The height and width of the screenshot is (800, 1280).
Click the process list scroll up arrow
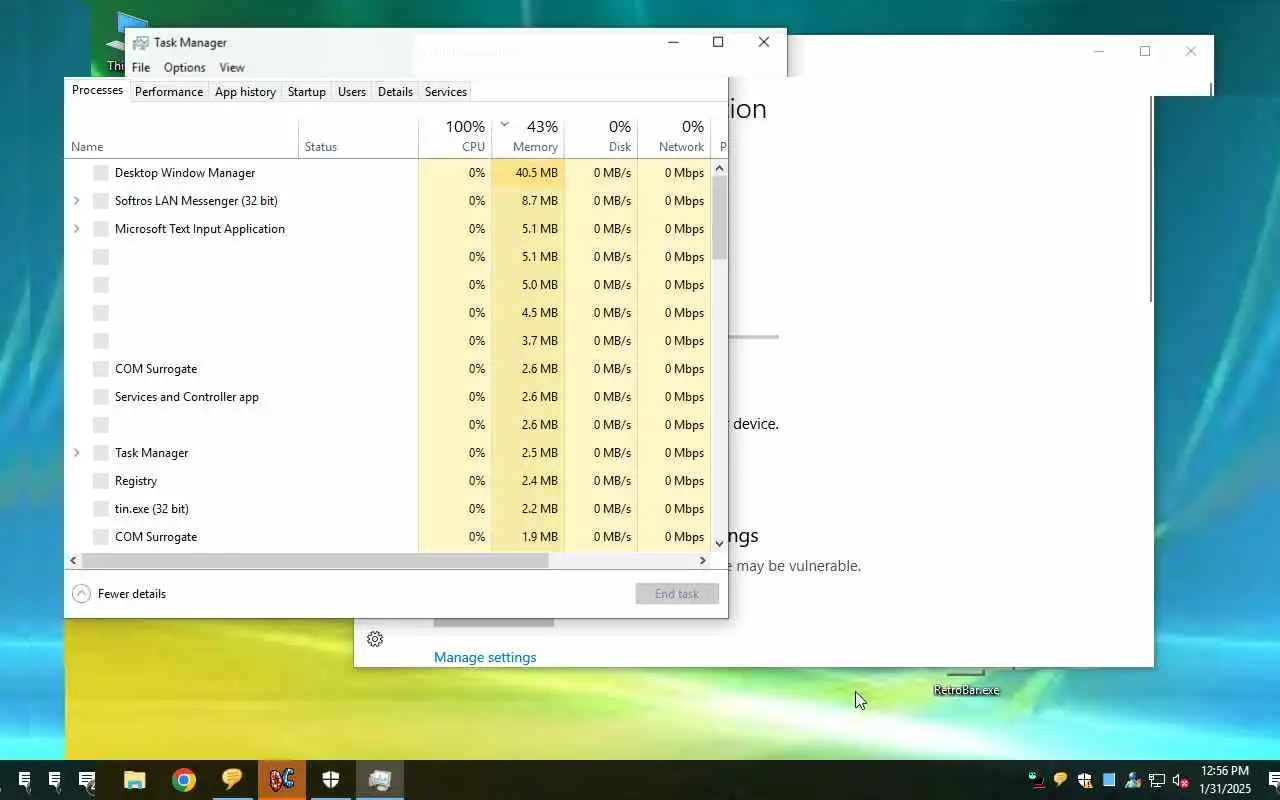pyautogui.click(x=719, y=168)
